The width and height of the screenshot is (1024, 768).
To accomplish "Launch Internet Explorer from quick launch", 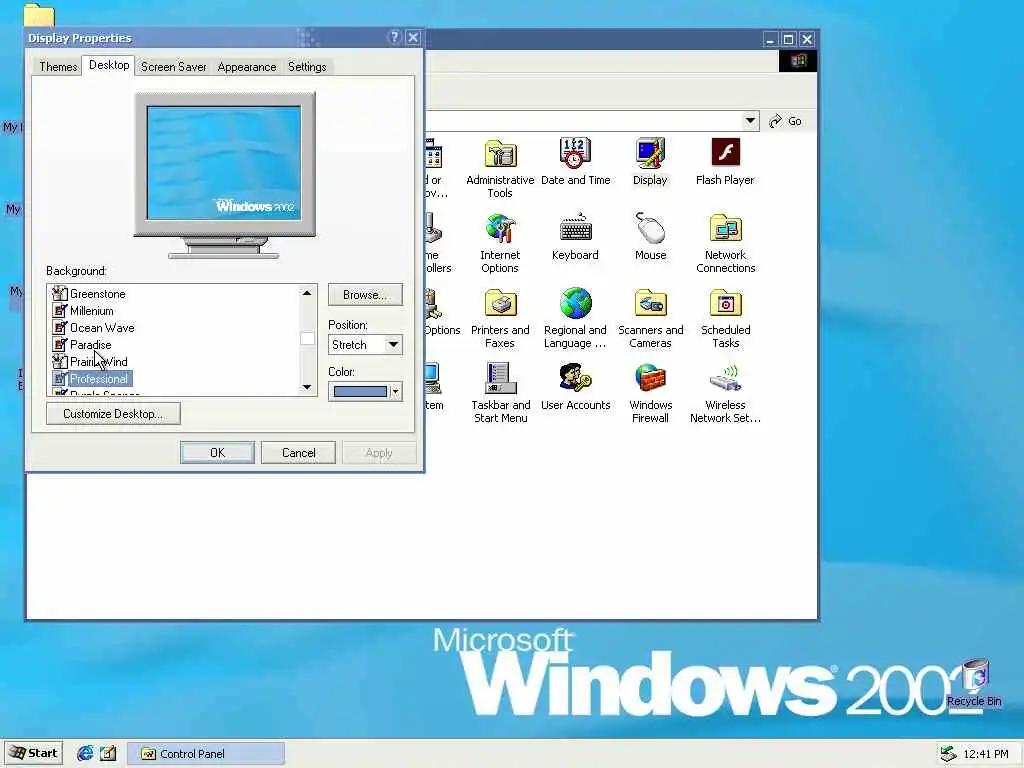I will [85, 753].
